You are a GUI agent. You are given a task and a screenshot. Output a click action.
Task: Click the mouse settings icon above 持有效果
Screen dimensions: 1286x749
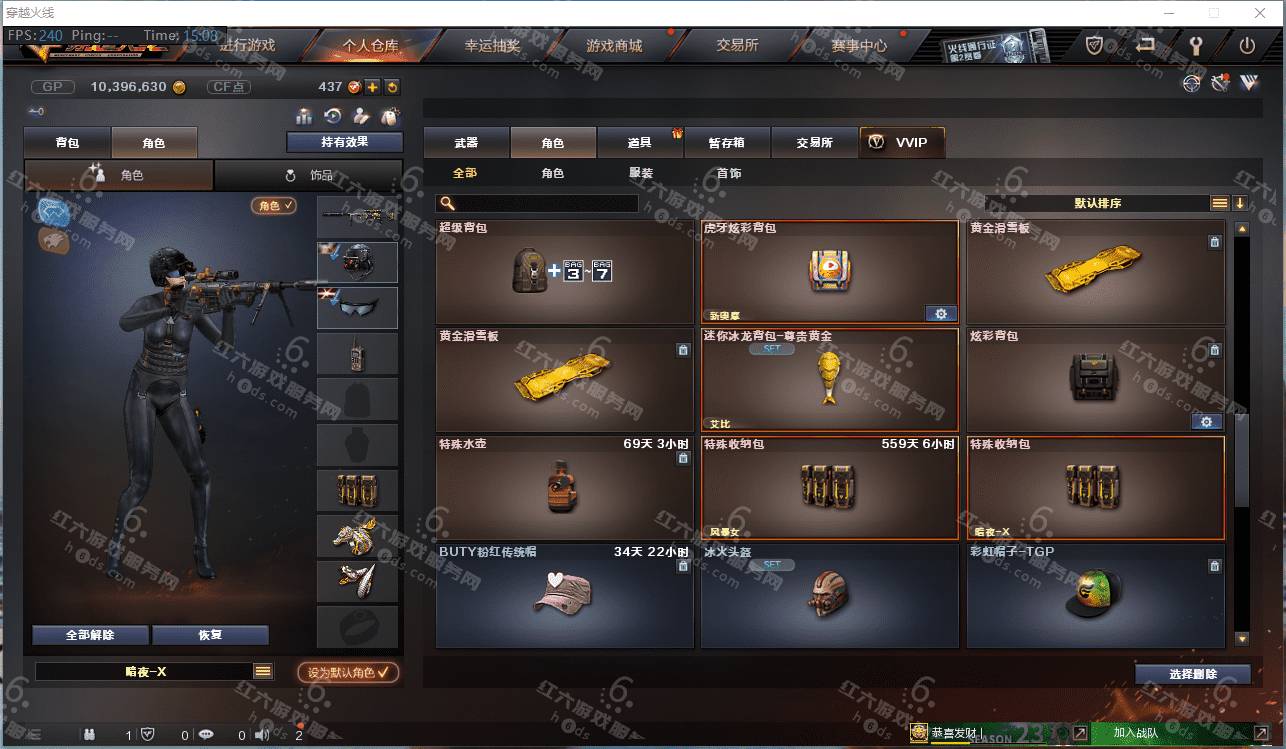(x=391, y=116)
